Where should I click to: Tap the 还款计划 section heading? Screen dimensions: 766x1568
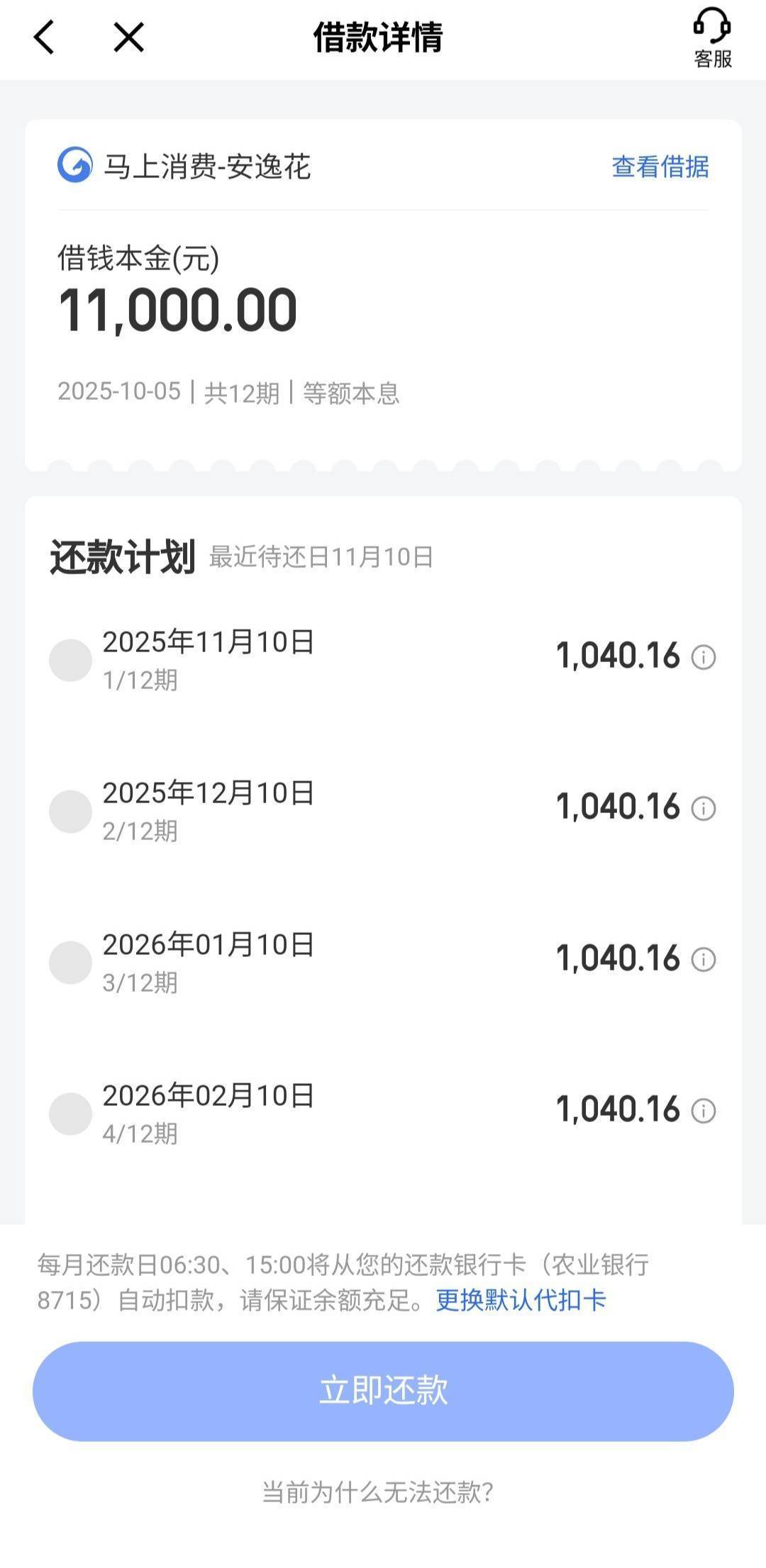pos(123,556)
